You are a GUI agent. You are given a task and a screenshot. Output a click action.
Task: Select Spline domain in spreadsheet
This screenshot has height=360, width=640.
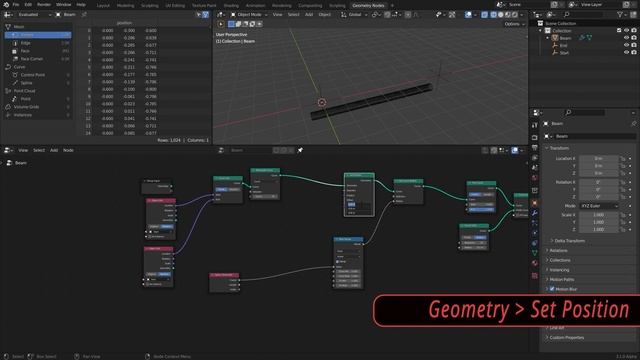(x=26, y=83)
